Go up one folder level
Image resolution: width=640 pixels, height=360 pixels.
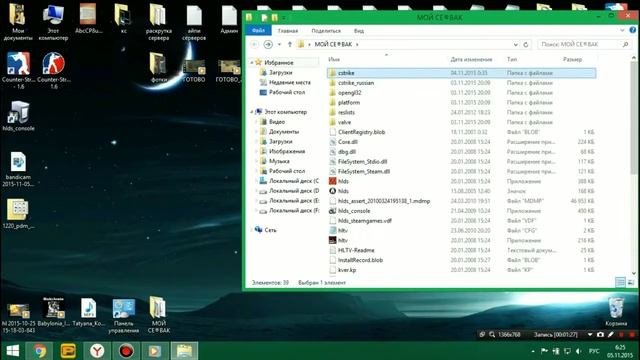[x=290, y=44]
